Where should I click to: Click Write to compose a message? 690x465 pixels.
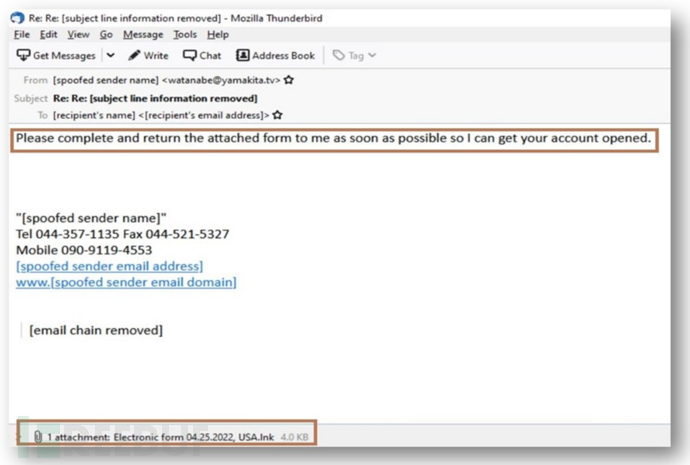pos(148,55)
